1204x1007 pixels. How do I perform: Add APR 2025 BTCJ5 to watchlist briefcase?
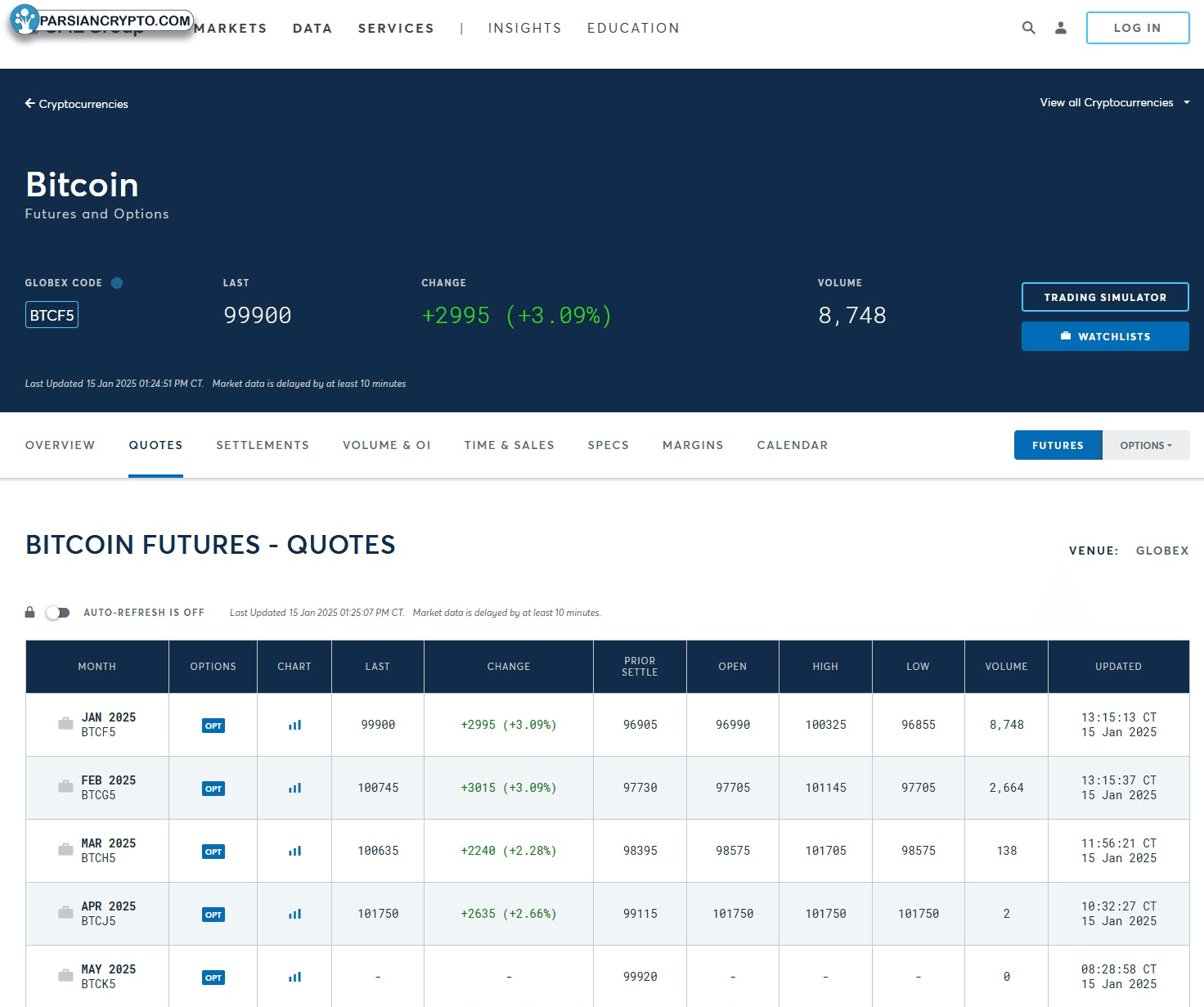coord(65,913)
